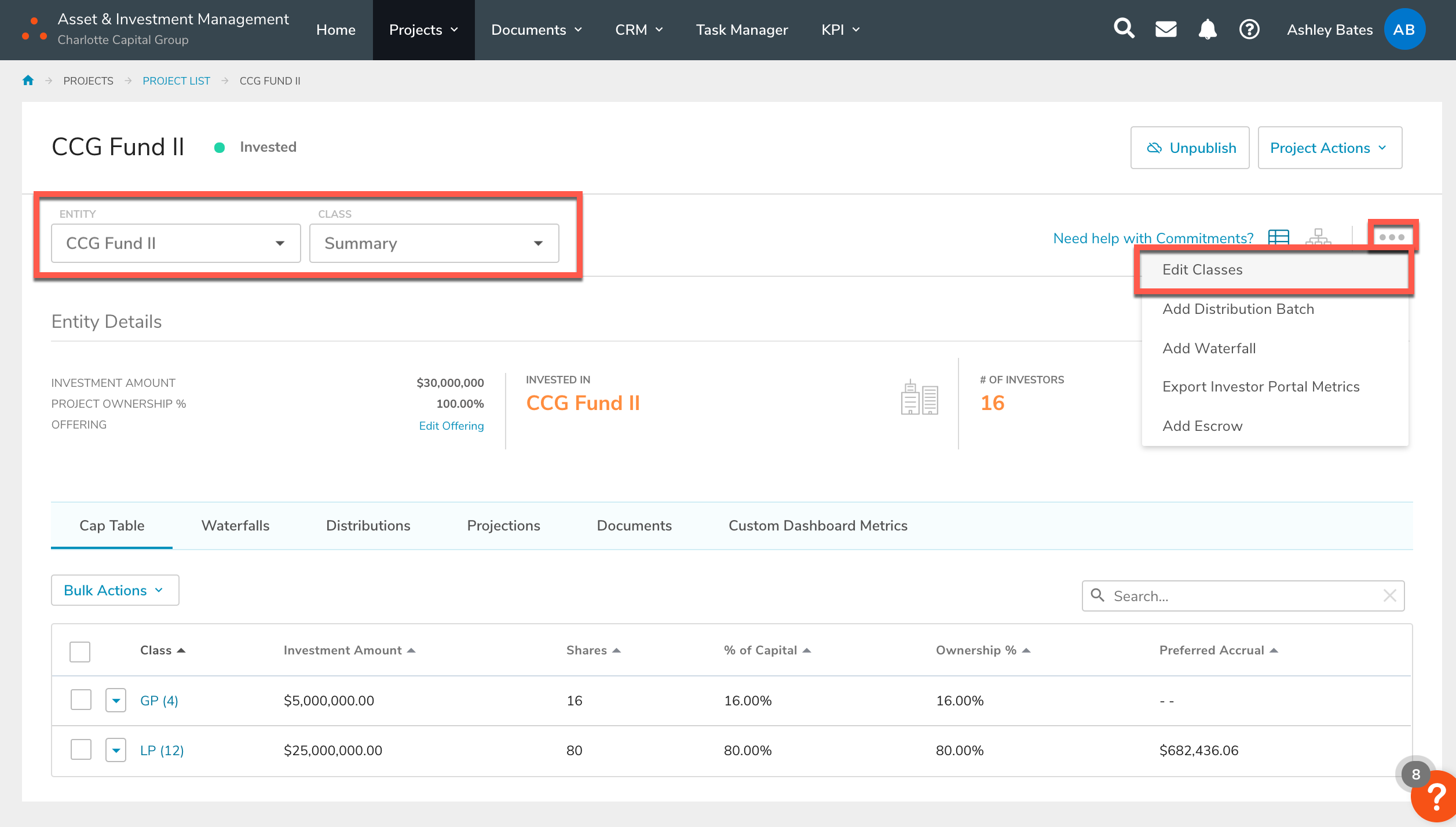Switch to table view icon
Screen dimensions: 1456x827
[x=1278, y=237]
